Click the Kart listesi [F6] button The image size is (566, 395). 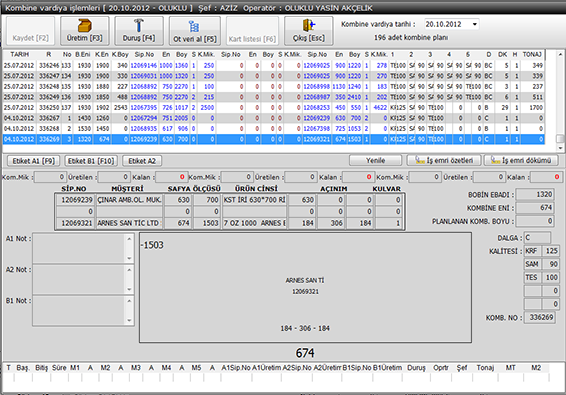[x=252, y=31]
